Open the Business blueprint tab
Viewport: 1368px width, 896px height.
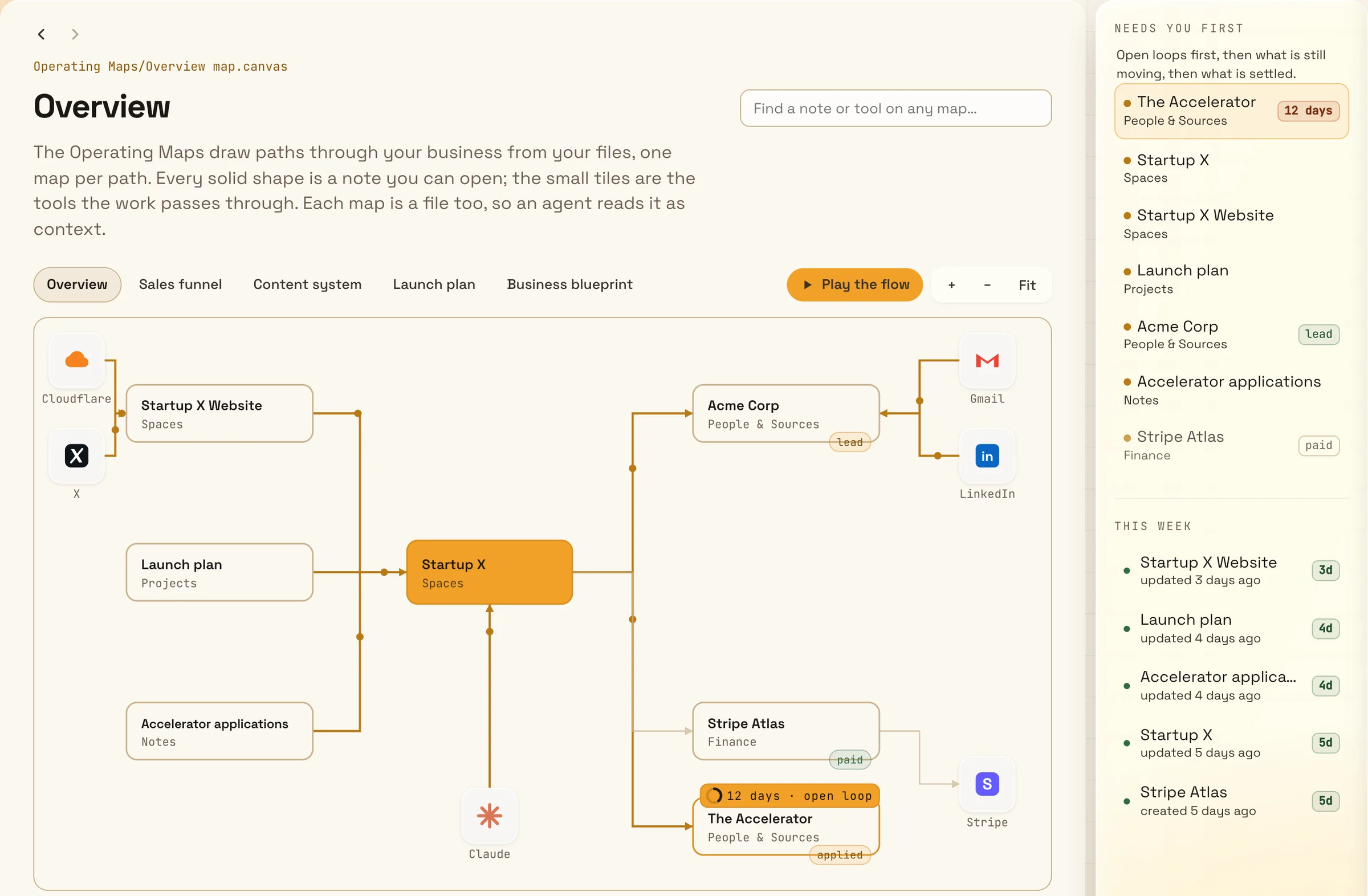coord(569,284)
